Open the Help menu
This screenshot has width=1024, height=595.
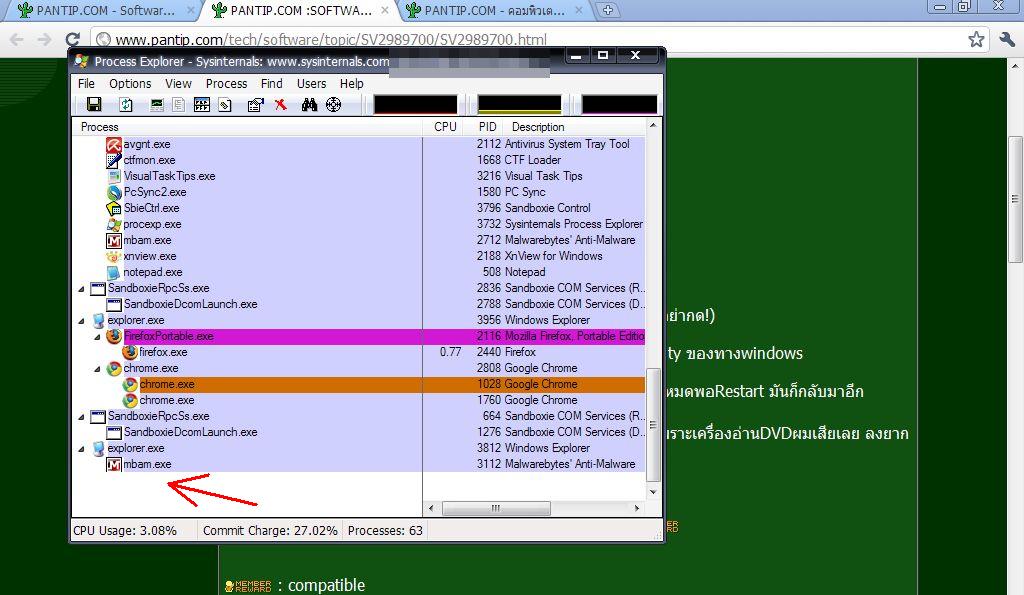click(x=351, y=84)
